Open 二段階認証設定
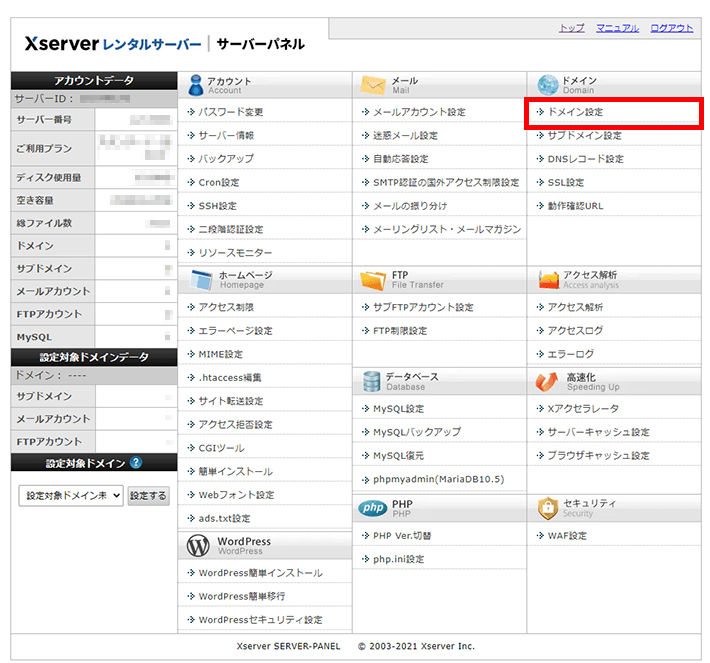The height and width of the screenshot is (663, 710). click(x=230, y=230)
